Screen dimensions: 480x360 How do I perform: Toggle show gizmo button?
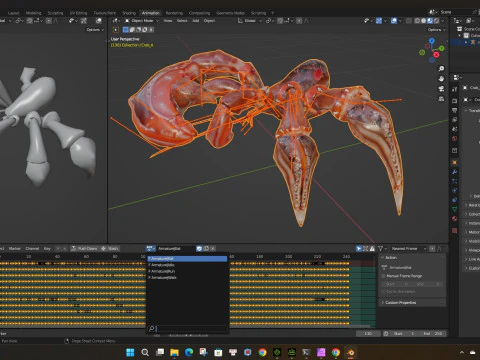pyautogui.click(x=379, y=21)
